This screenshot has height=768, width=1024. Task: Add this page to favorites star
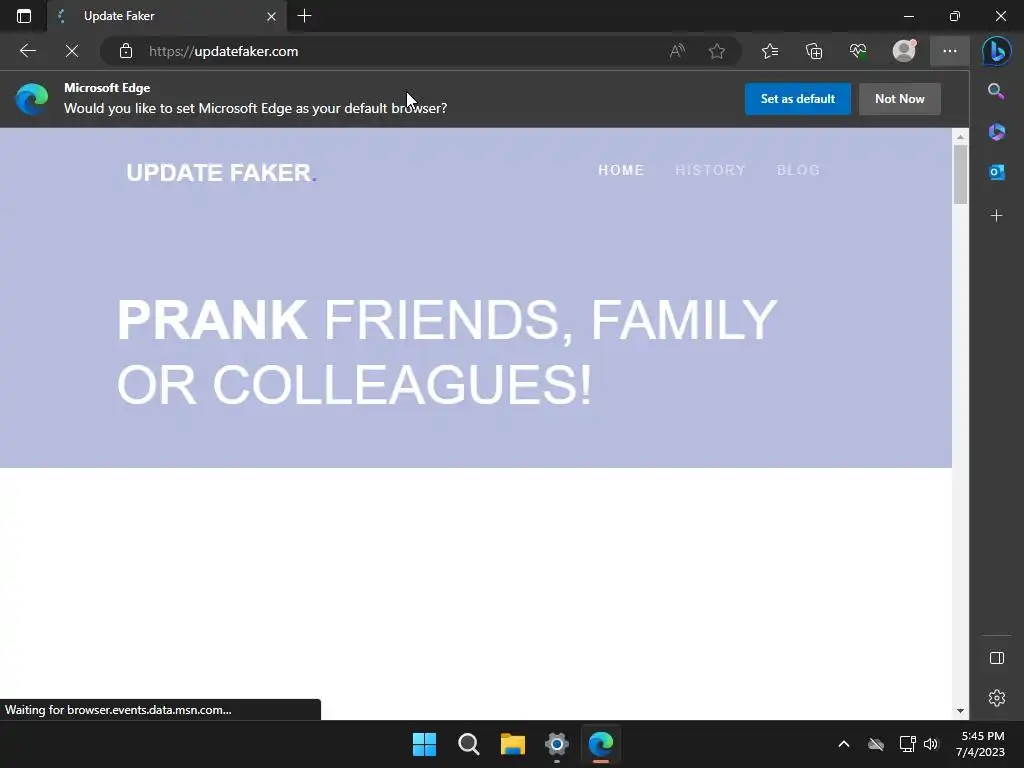(716, 51)
